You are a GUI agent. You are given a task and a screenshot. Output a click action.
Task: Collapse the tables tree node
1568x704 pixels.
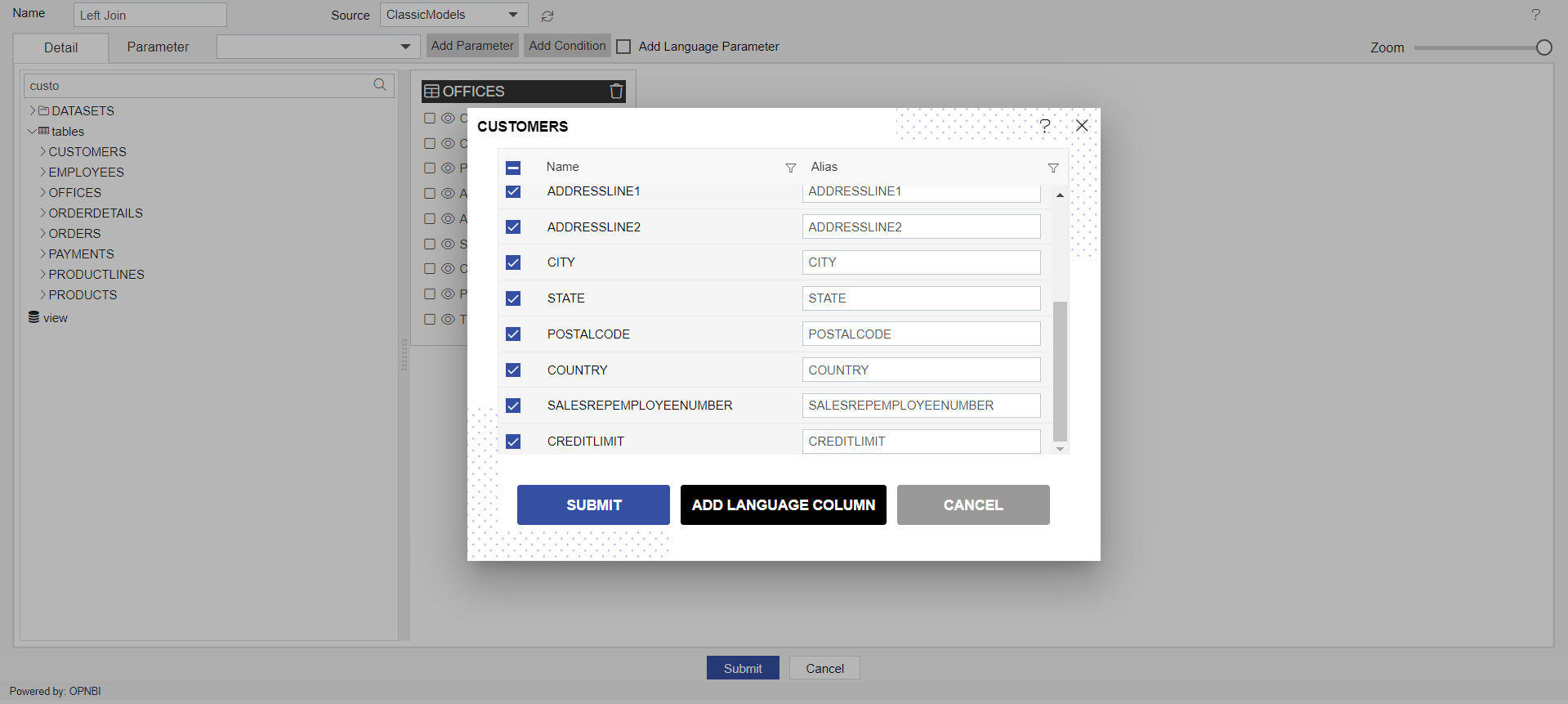(x=32, y=131)
